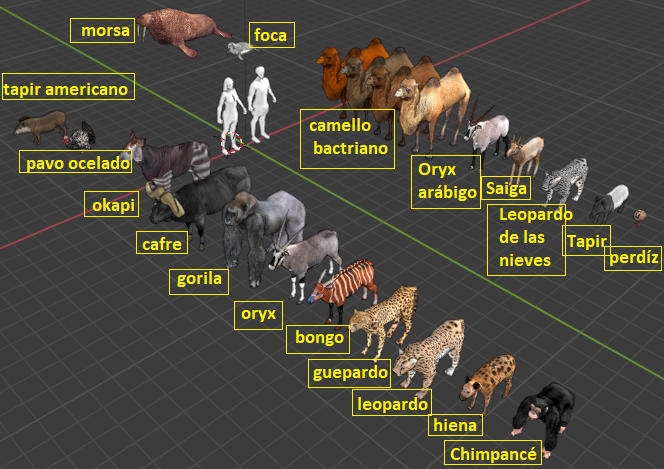Click the snow leopard model

click(x=565, y=181)
